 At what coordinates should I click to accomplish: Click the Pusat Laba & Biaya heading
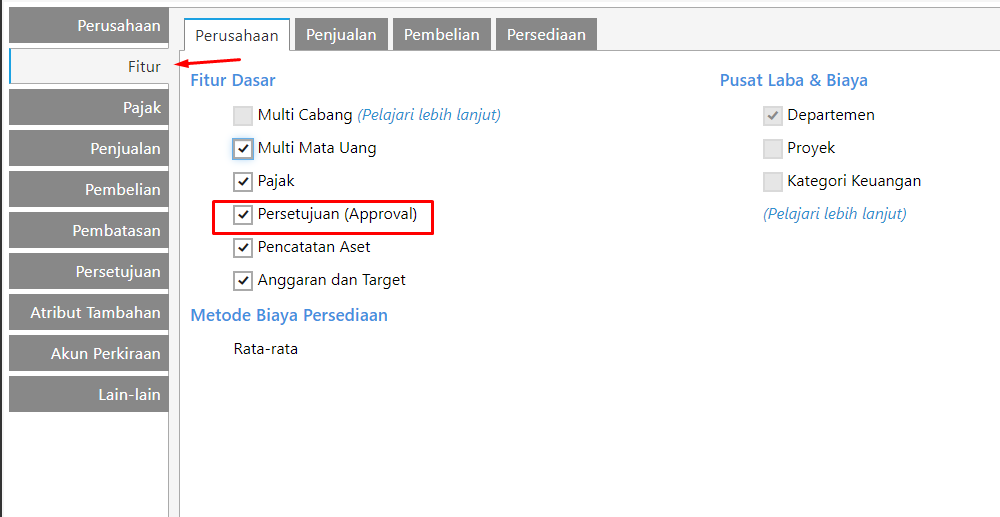(793, 80)
